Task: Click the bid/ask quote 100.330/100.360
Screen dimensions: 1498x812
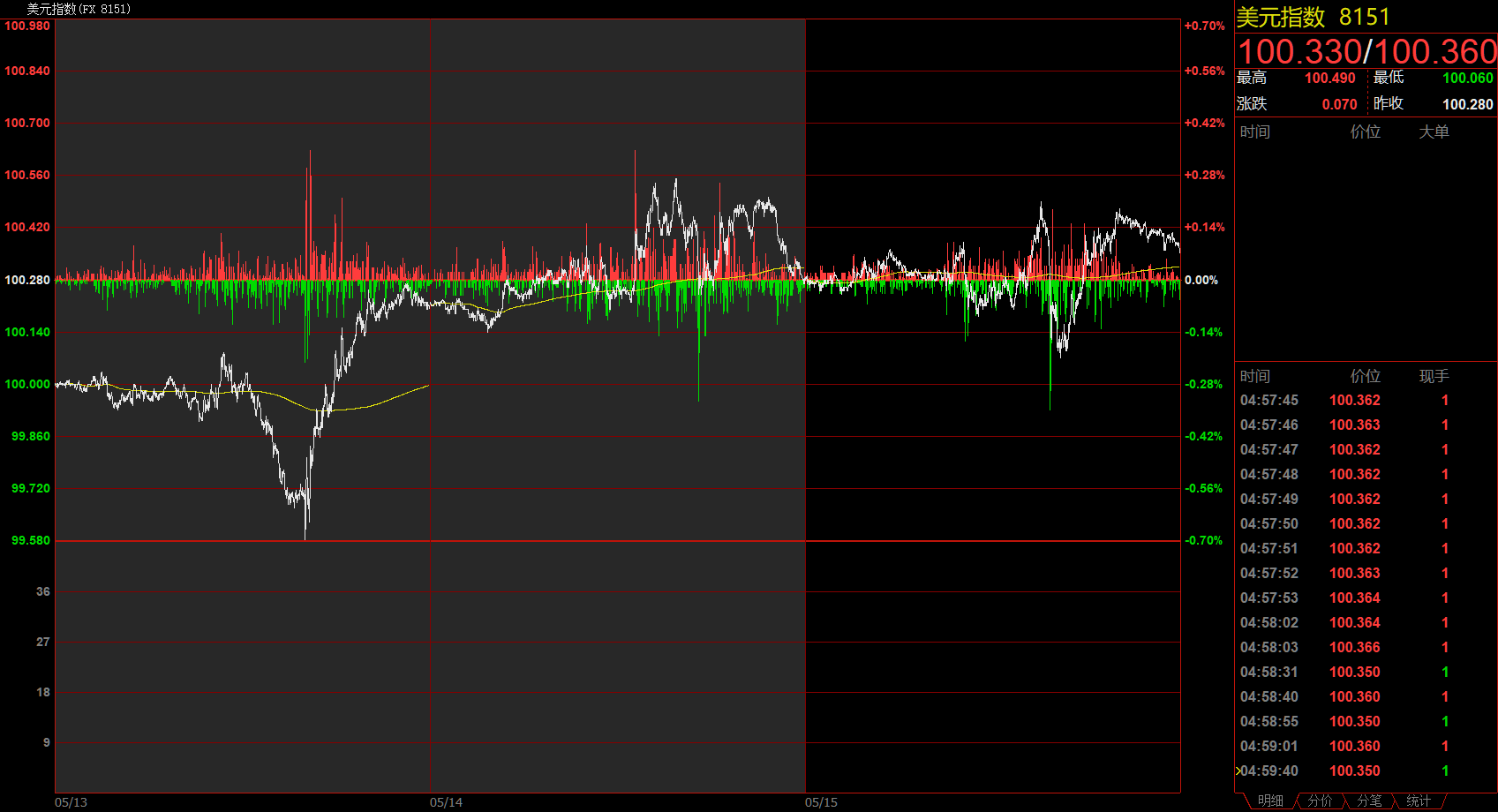Action: click(x=1366, y=51)
